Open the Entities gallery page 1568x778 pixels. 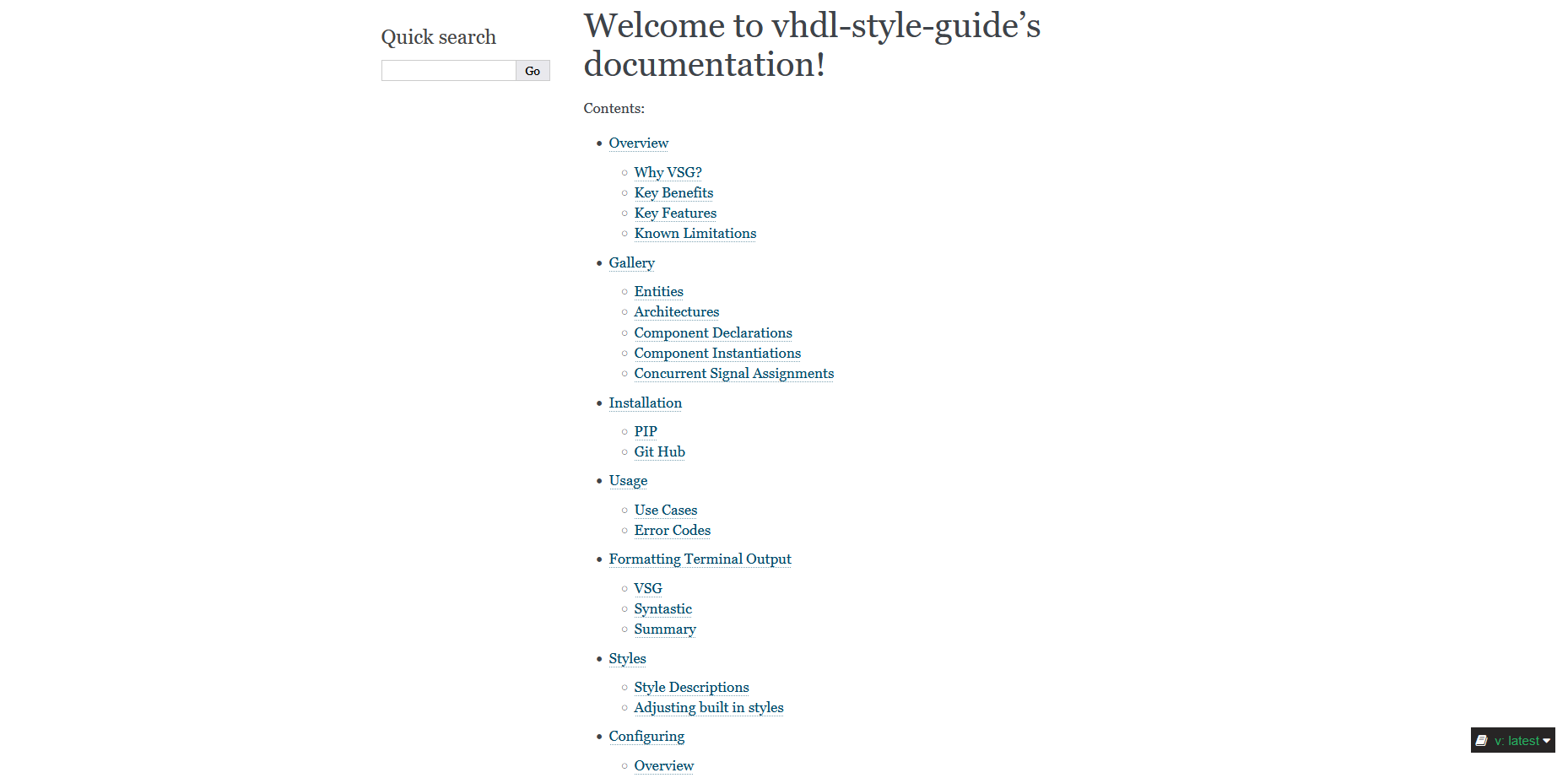tap(658, 291)
